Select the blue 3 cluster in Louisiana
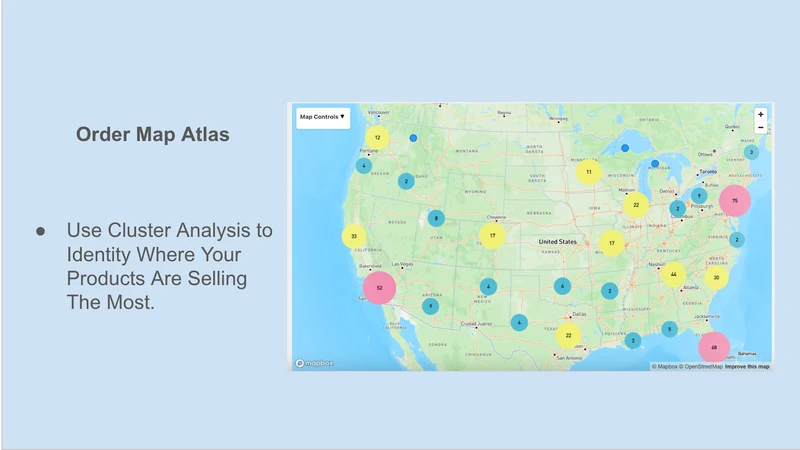Screen dimensions: 800x450 point(633,341)
